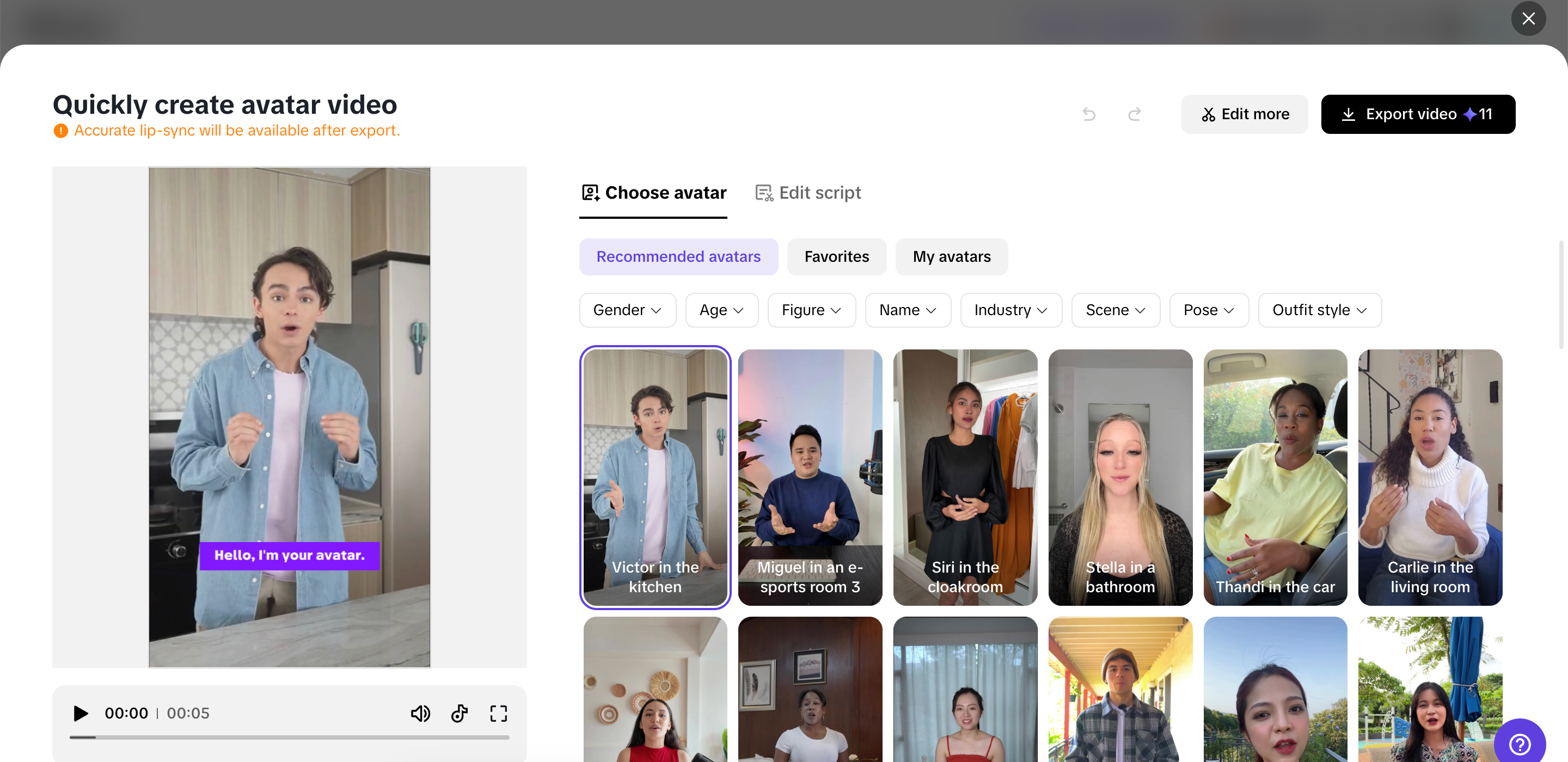Click the undo arrow icon
Screen dimensions: 1568x762
[x=1089, y=114]
